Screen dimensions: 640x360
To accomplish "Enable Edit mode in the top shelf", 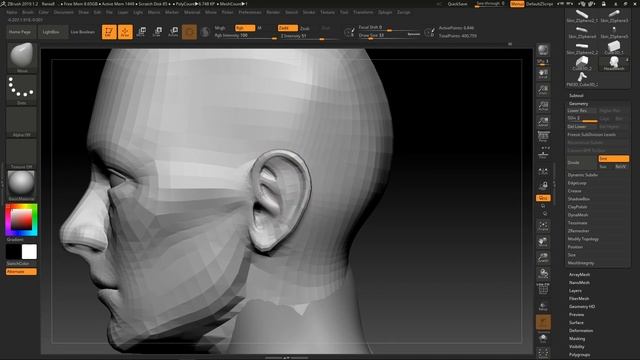I will (109, 32).
